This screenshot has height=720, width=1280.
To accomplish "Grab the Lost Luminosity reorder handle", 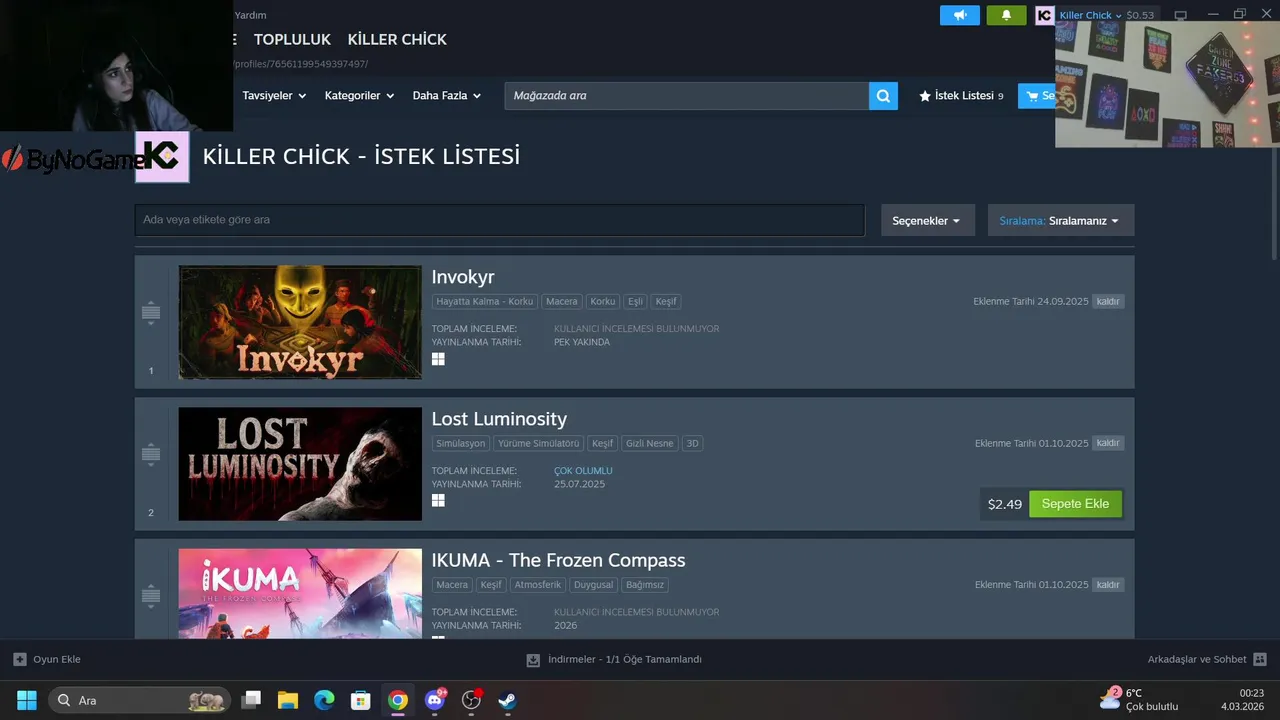I will click(151, 454).
